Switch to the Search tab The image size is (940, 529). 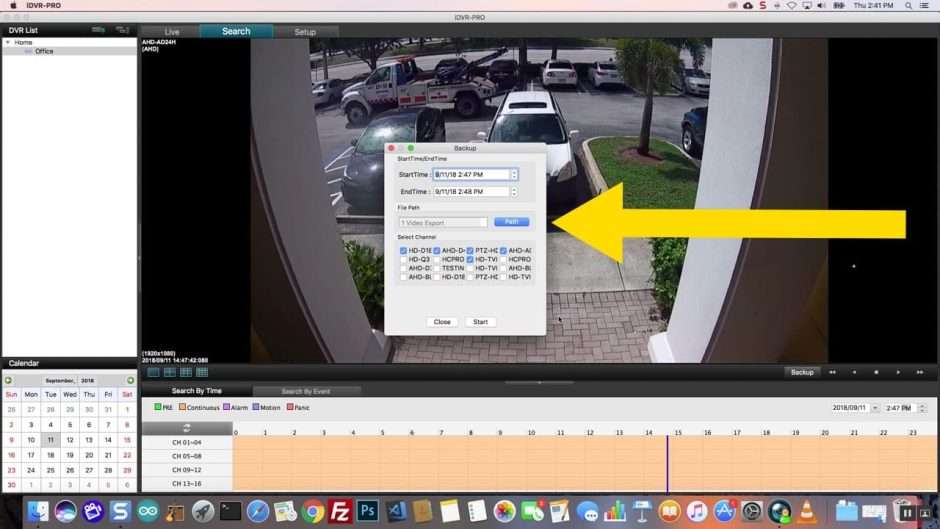[x=236, y=31]
